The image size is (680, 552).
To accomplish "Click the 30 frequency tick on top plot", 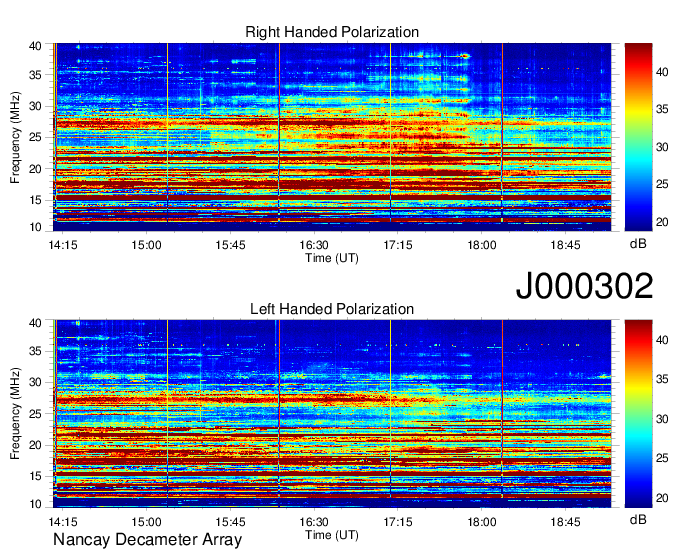I will pyautogui.click(x=35, y=106).
